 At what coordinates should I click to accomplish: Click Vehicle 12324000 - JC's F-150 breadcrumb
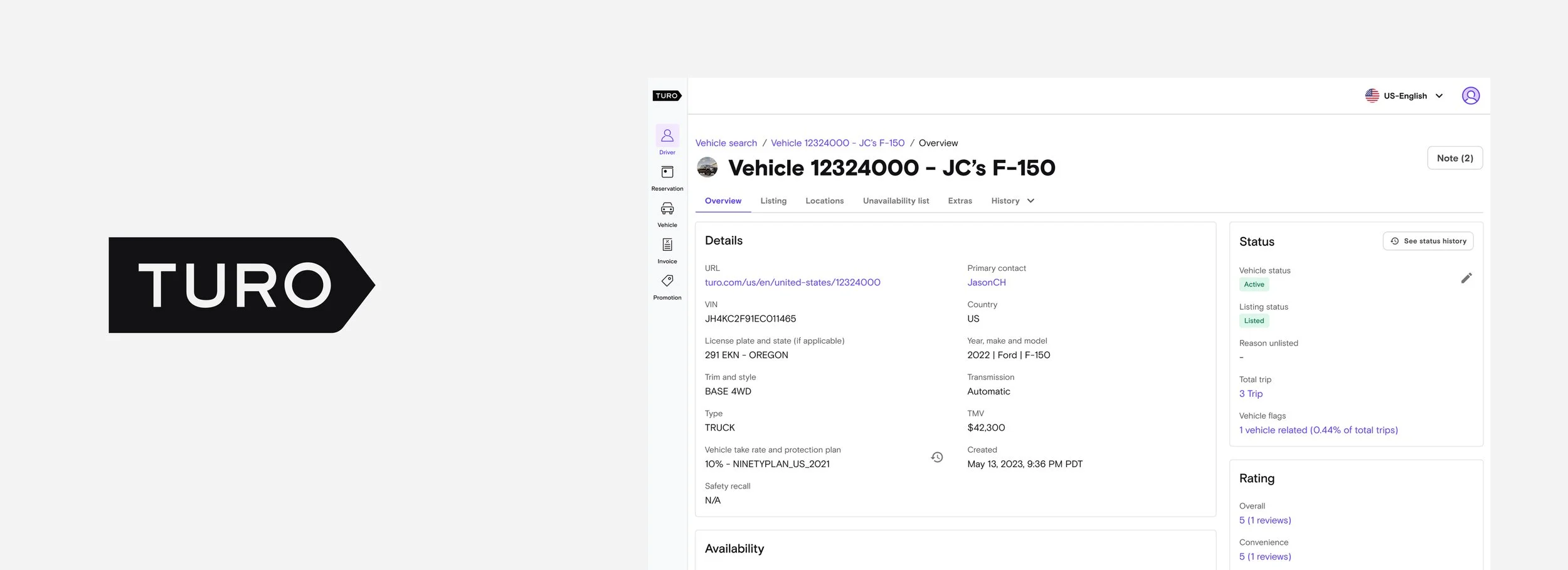point(837,143)
